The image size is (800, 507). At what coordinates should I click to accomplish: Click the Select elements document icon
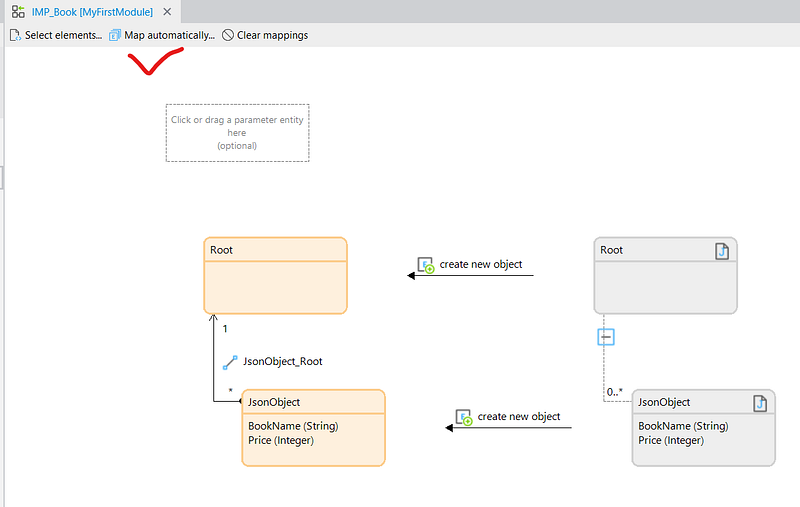tap(15, 35)
